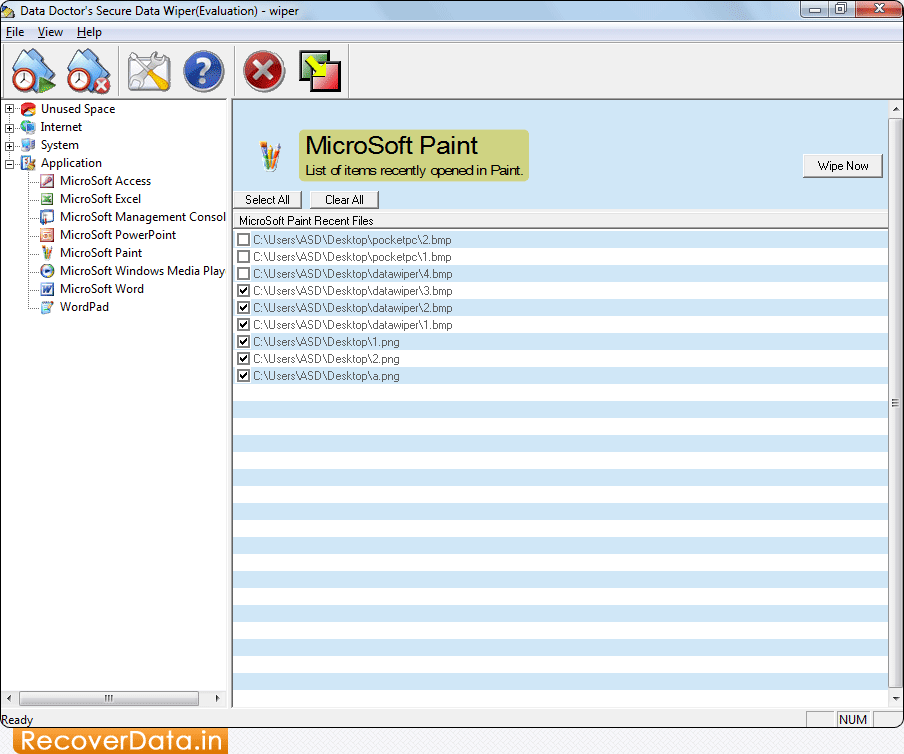Select the System tree label
This screenshot has height=754, width=904.
click(59, 145)
